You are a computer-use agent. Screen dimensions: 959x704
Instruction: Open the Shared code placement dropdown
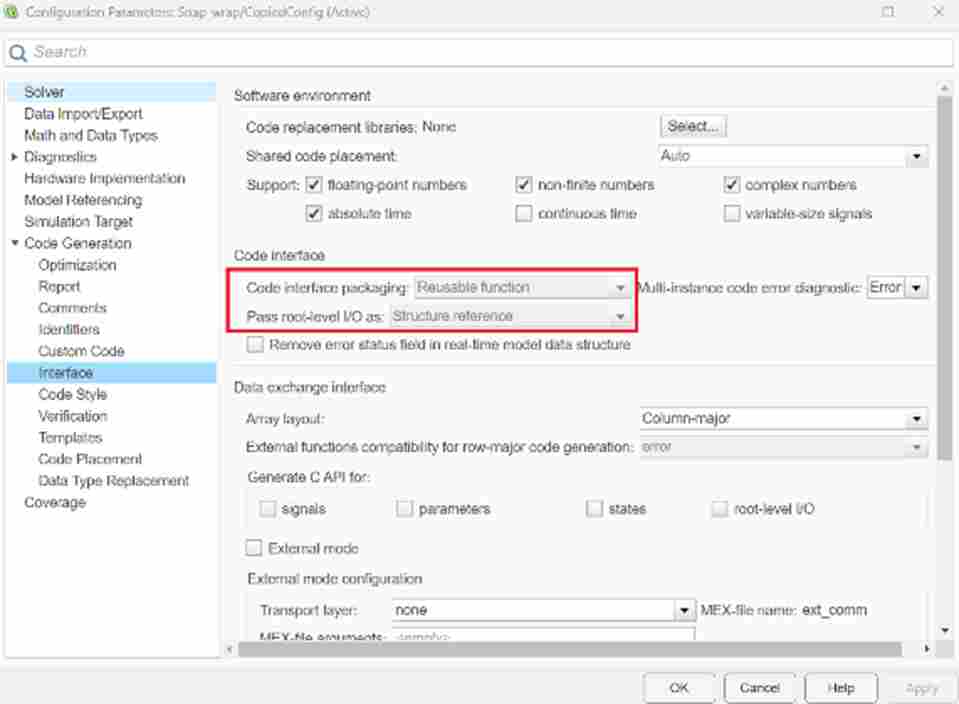(x=915, y=157)
